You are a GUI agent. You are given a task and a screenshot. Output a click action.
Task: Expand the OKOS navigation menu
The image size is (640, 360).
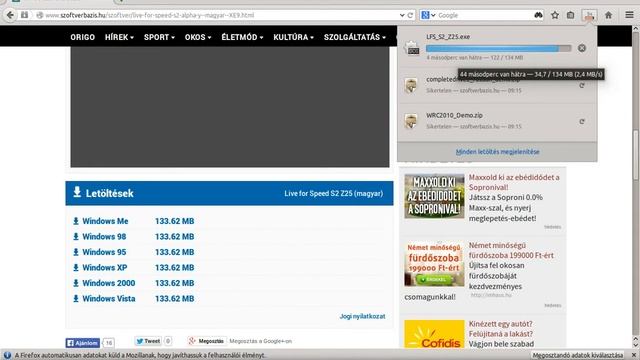[x=198, y=37]
